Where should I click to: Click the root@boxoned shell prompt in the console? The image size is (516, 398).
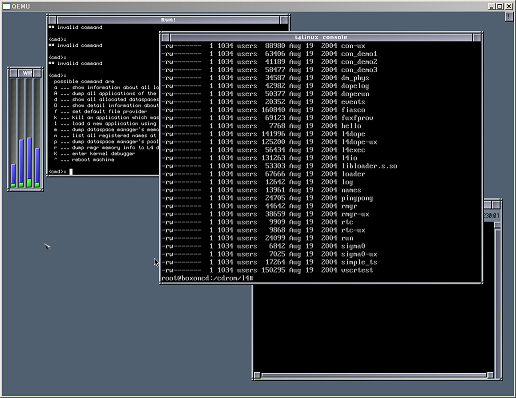(207, 278)
